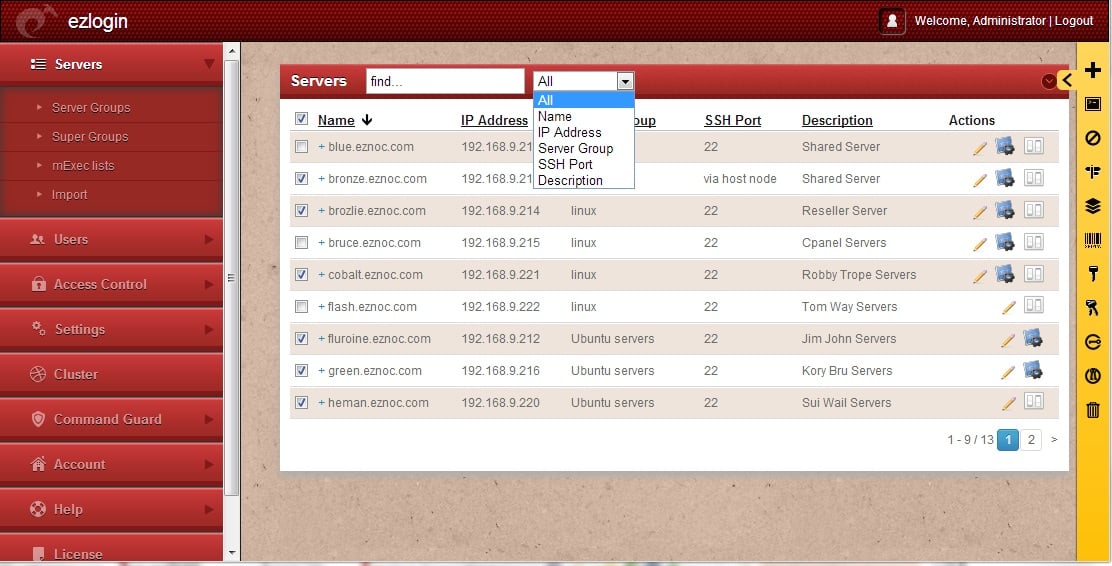Open the Import submenu item
Image resolution: width=1112 pixels, height=566 pixels.
point(70,195)
